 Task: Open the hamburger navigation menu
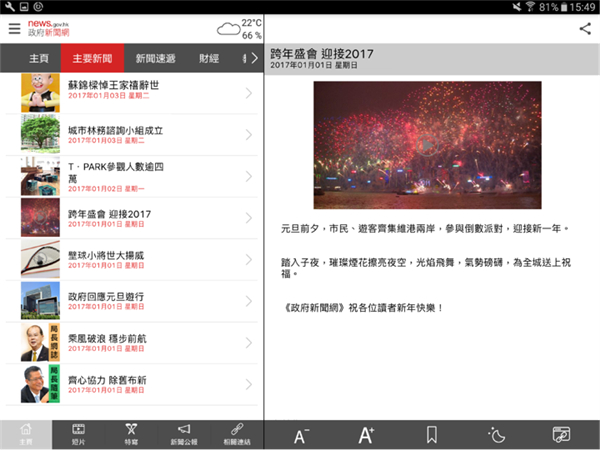pyautogui.click(x=15, y=29)
